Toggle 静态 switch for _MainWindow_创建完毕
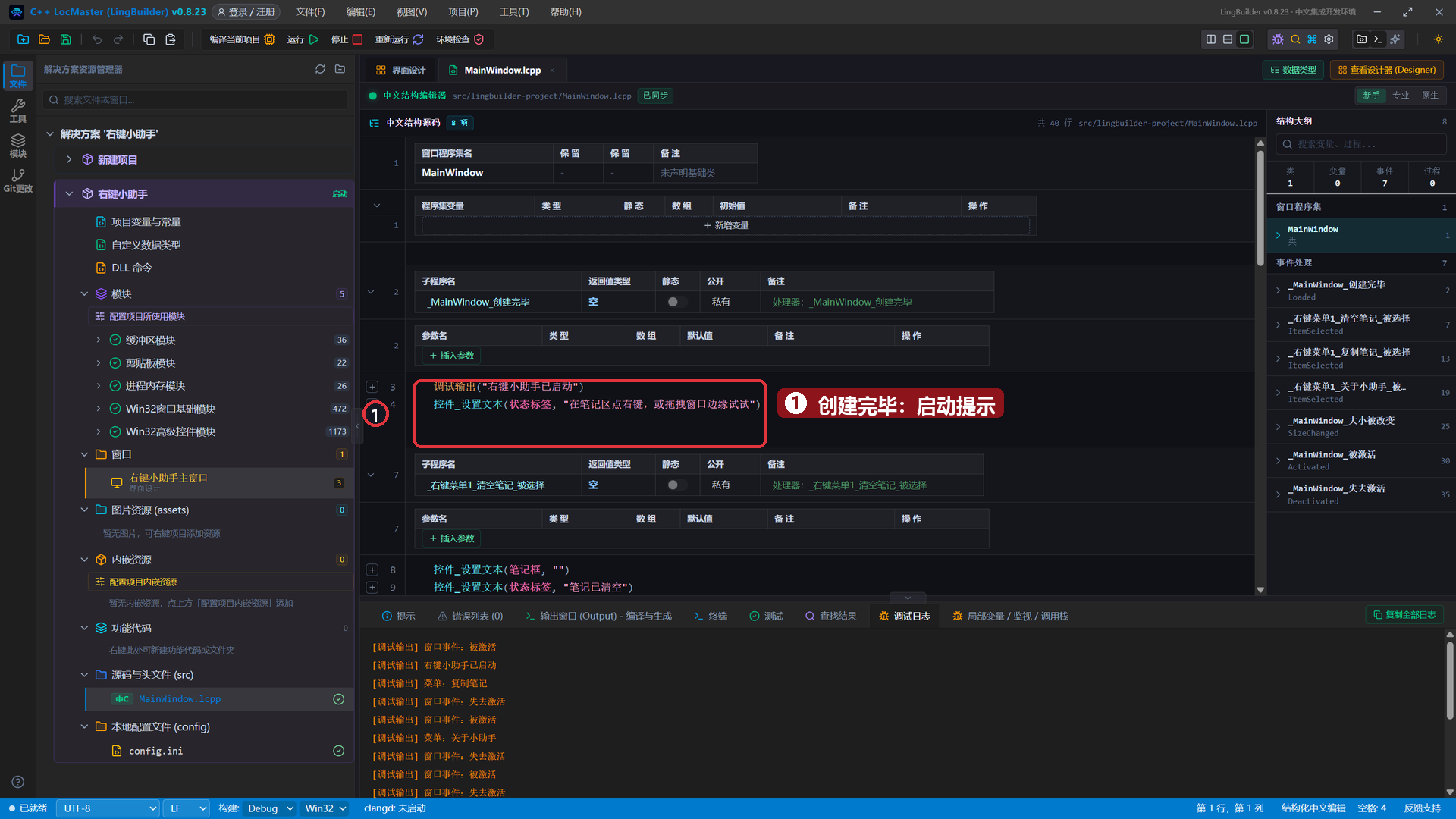The width and height of the screenshot is (1456, 819). (x=676, y=302)
